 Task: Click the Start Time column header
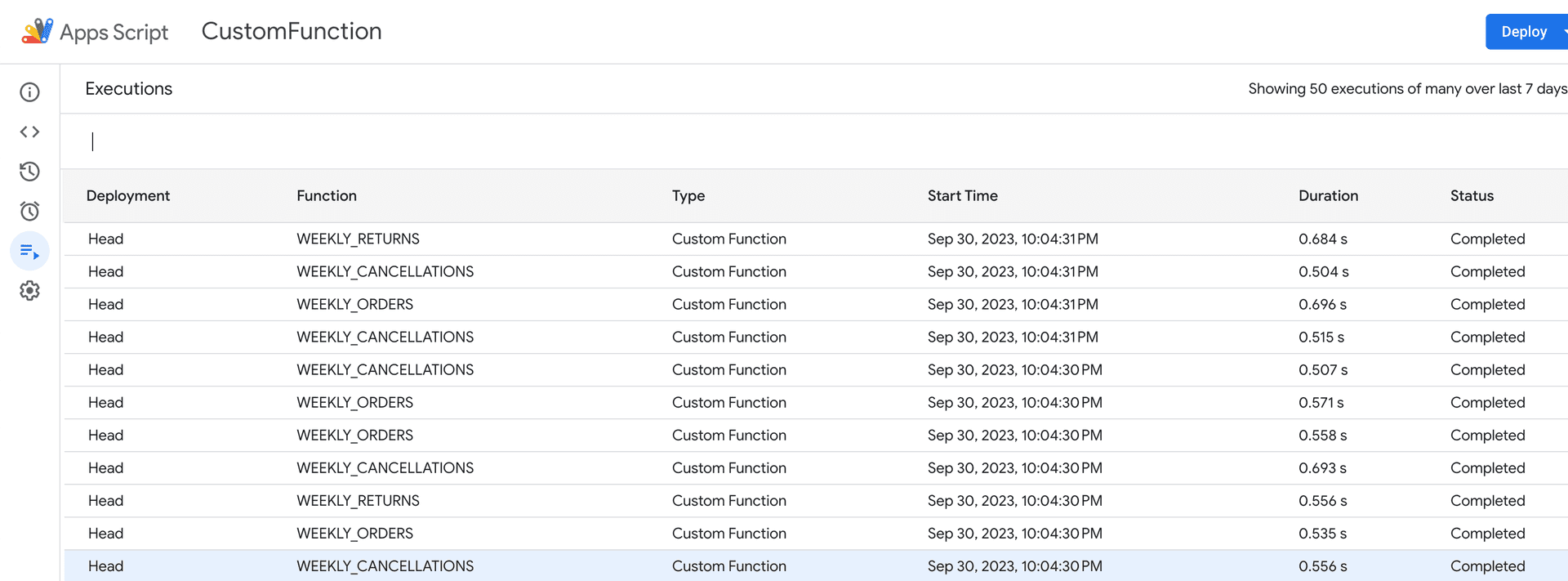(x=963, y=196)
